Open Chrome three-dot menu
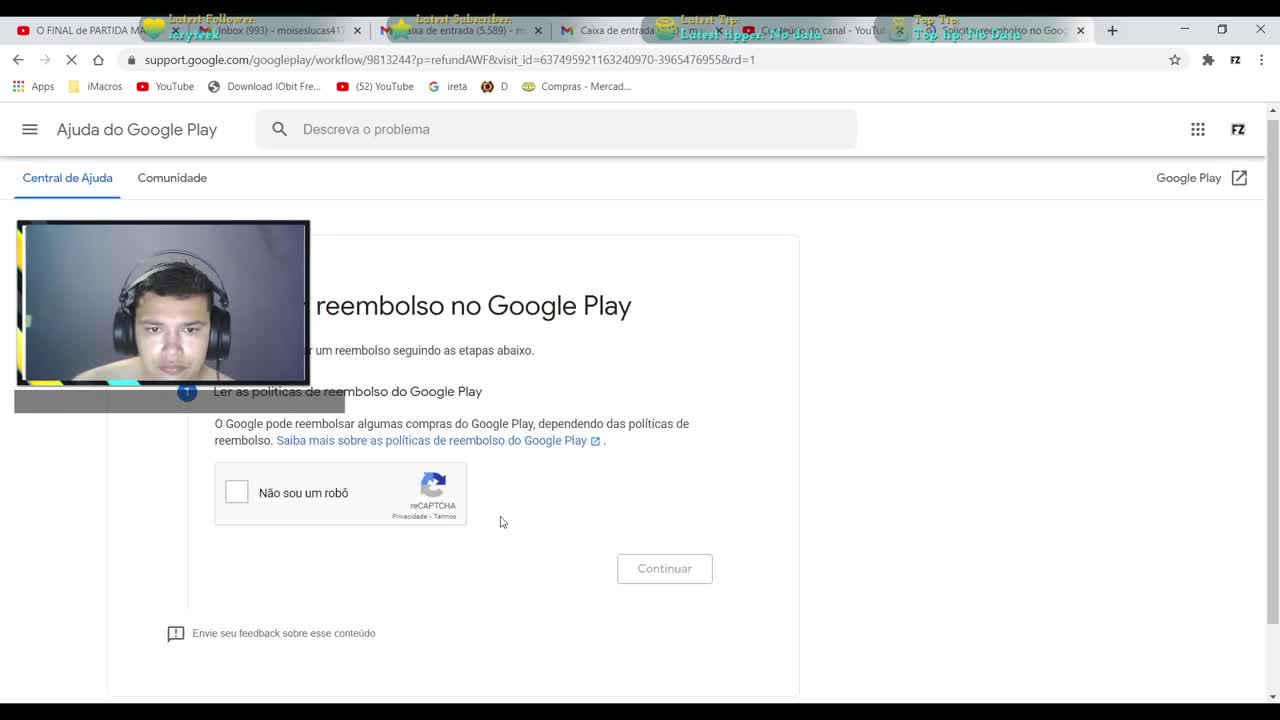 tap(1261, 60)
